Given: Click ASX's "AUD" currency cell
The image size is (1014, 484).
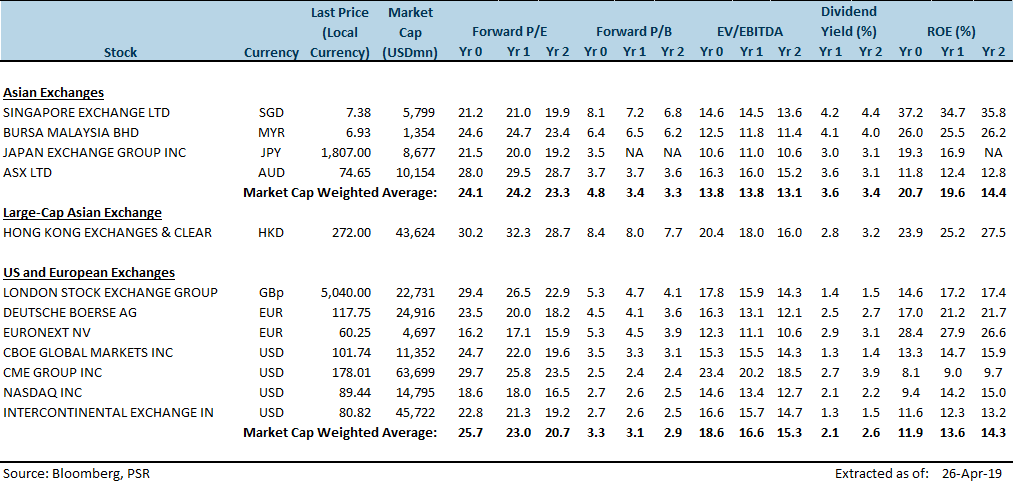Looking at the screenshot, I should tap(271, 173).
